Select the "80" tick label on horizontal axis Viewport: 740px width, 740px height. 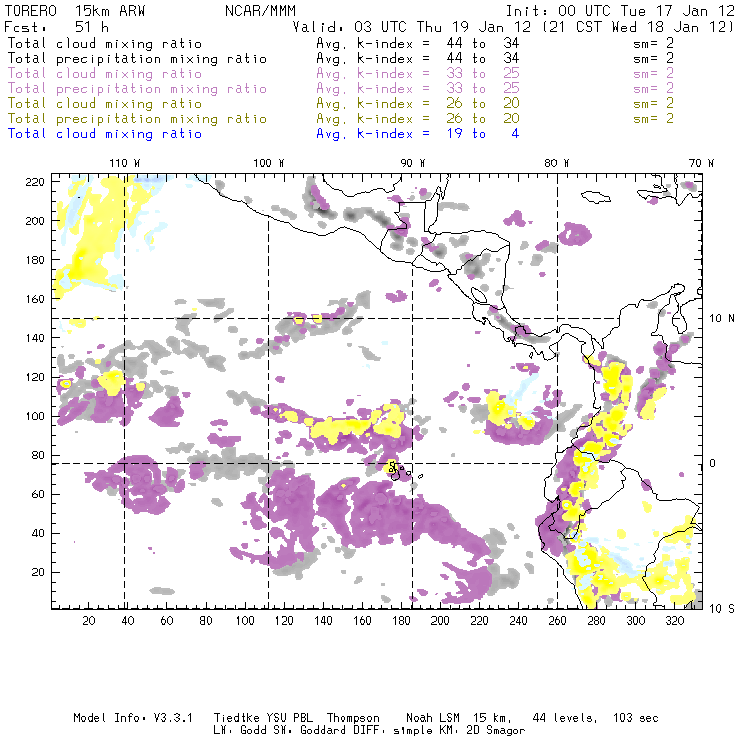(x=206, y=621)
